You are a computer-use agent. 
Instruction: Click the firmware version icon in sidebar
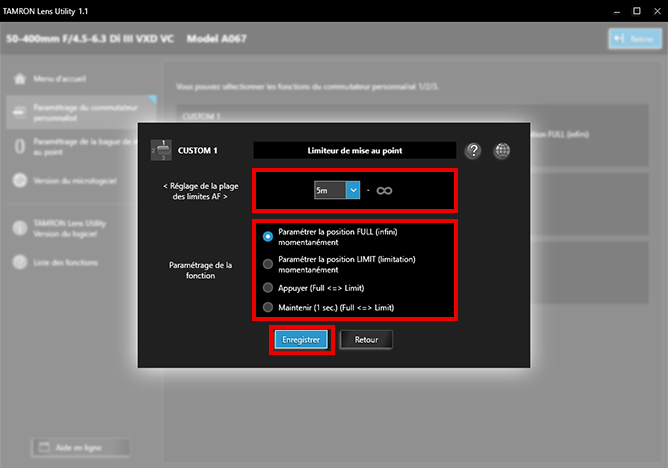pos(20,181)
